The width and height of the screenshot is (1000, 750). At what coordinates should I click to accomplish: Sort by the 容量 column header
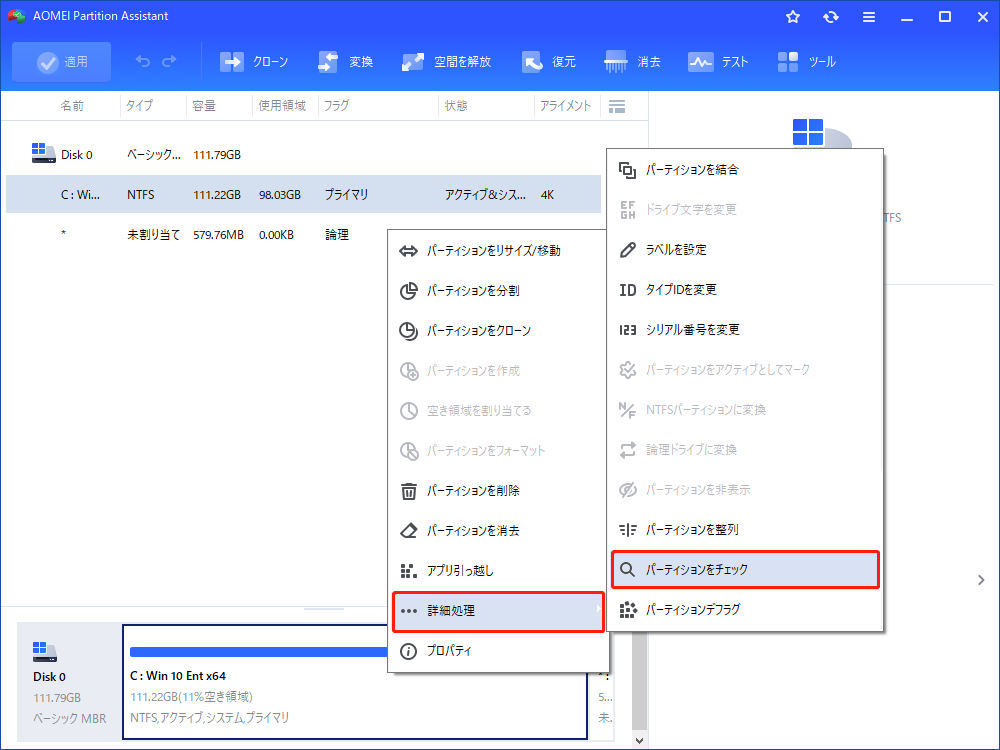coord(204,106)
